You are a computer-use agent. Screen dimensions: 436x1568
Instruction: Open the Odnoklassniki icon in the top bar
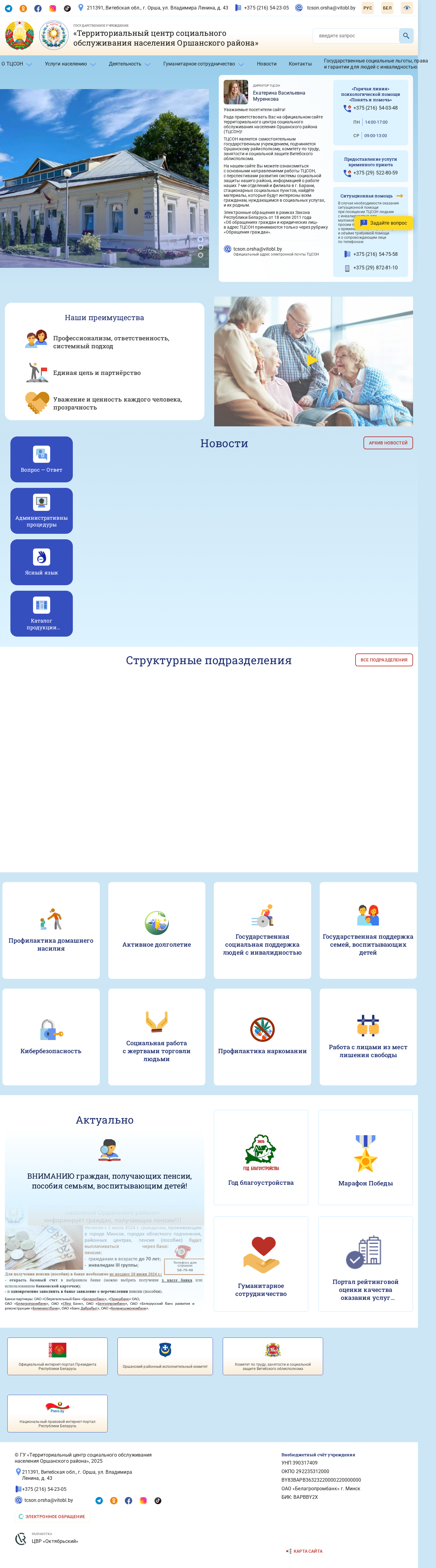coord(23,9)
